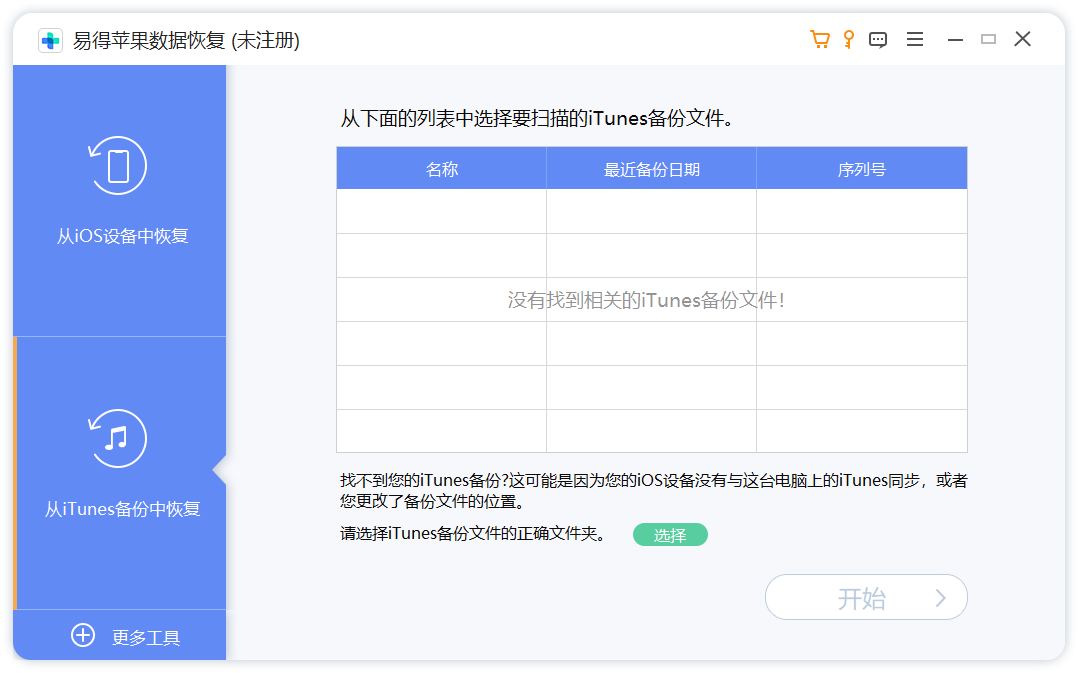This screenshot has height=673, width=1078.
Task: Open feedback with the chat bubble icon
Action: (878, 38)
